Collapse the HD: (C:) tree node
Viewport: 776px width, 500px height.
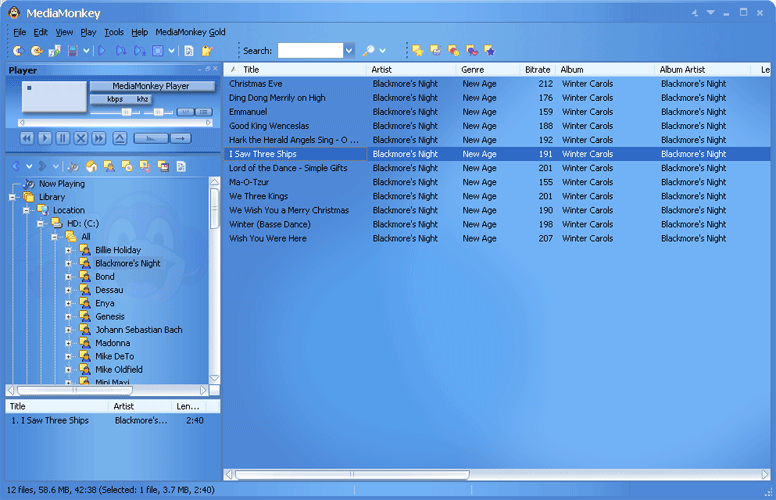coord(41,224)
